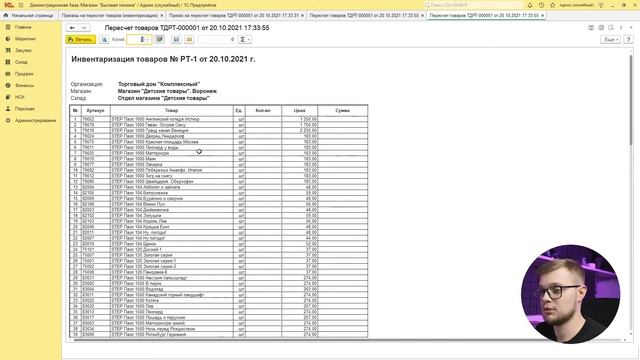Click the Сумма column header
640x360 pixels.
(x=342, y=111)
